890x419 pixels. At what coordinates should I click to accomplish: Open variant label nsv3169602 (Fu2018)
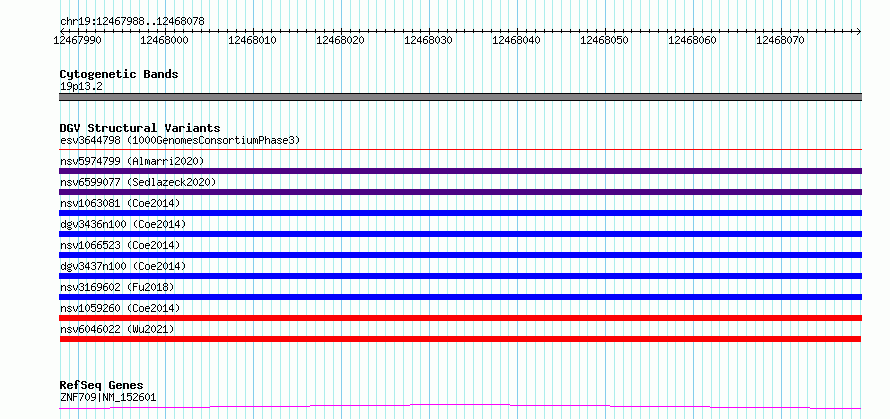[117, 287]
